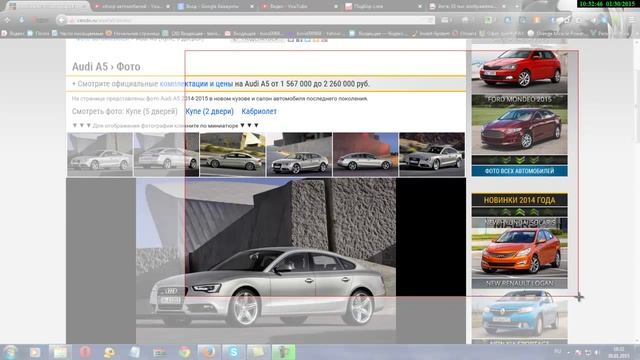
Task: Open Windows Explorer folder in taskbar
Action: coord(60,352)
